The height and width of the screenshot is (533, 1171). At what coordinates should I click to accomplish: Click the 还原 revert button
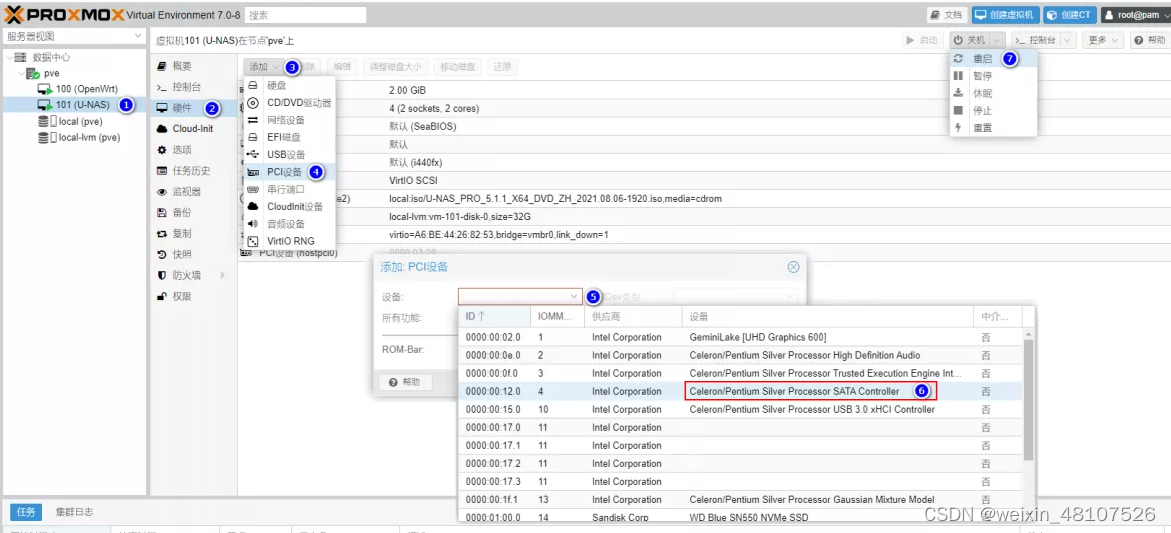pyautogui.click(x=502, y=67)
